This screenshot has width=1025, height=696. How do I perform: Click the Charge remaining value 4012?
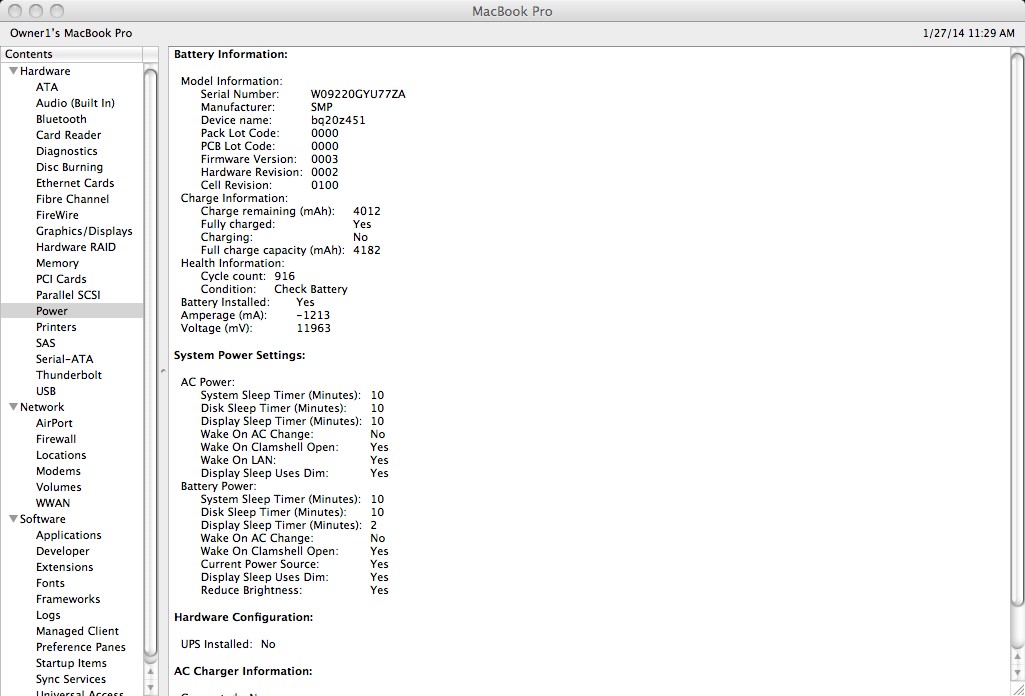coord(367,211)
